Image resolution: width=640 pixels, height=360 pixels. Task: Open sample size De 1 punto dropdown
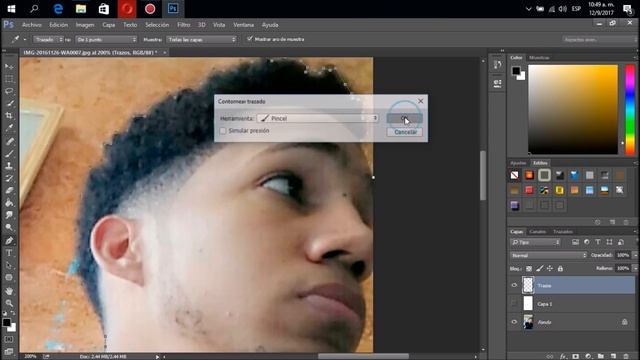[106, 39]
